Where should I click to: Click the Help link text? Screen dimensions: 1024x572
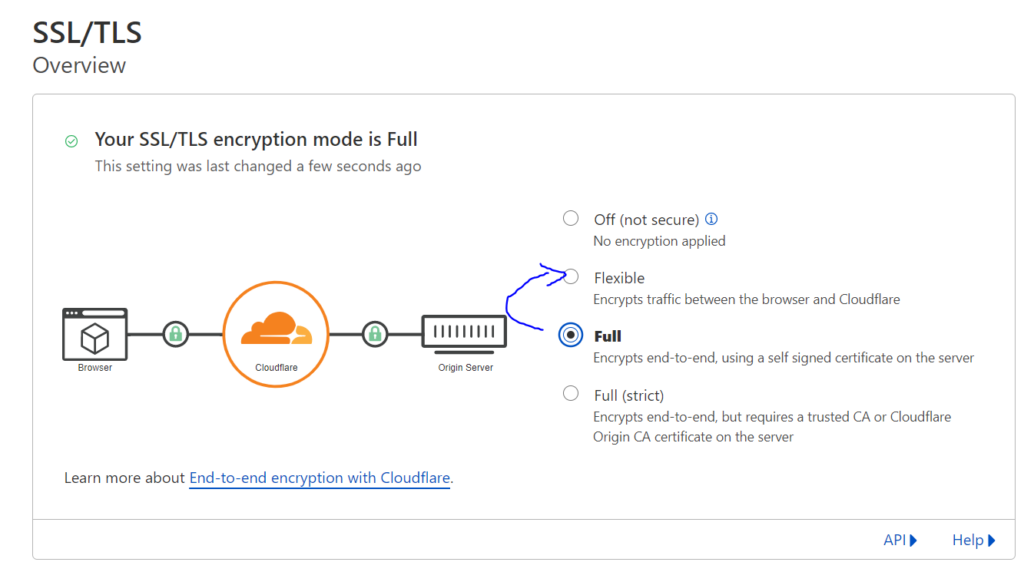(x=967, y=541)
